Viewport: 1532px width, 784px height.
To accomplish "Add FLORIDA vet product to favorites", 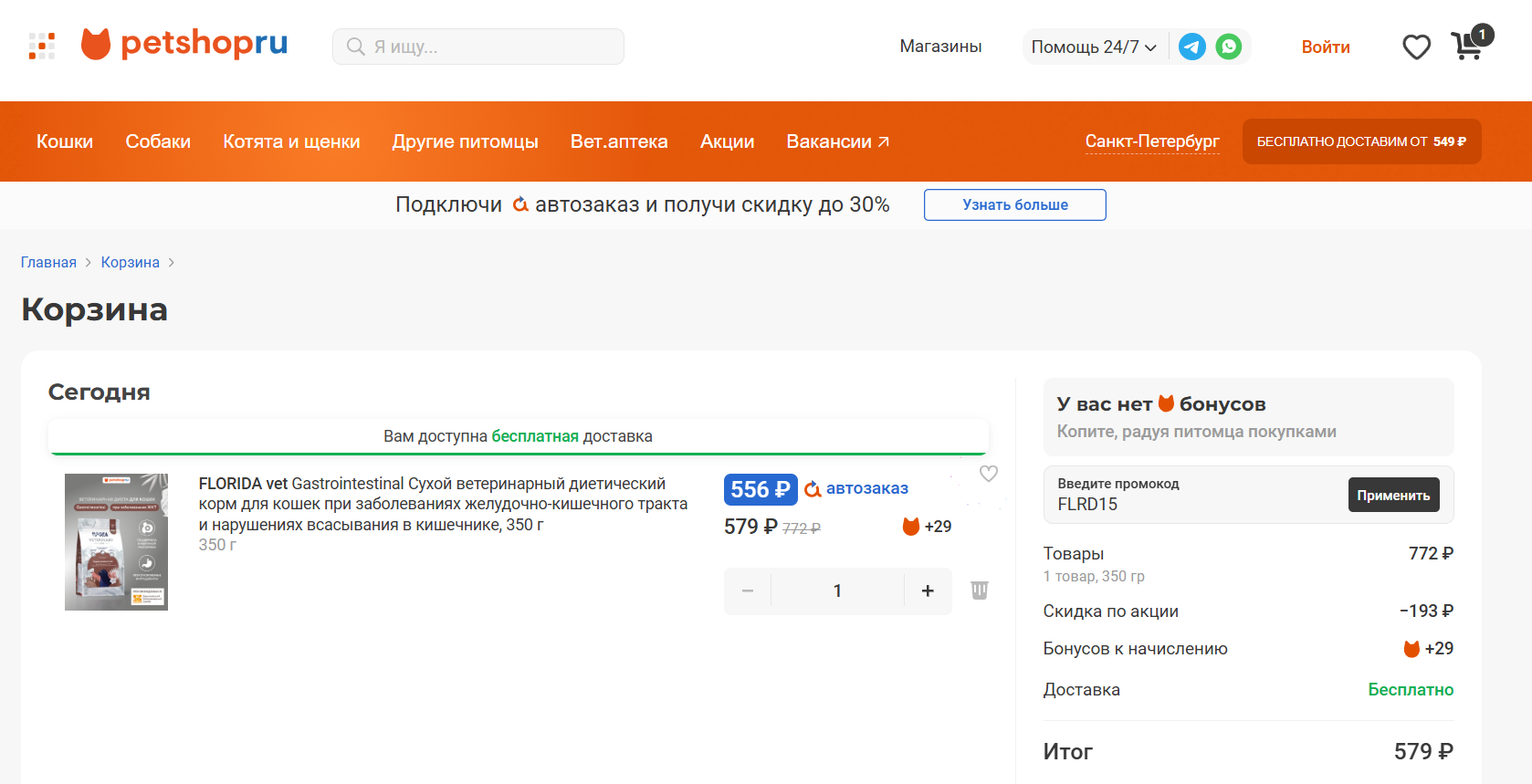I will tap(989, 474).
